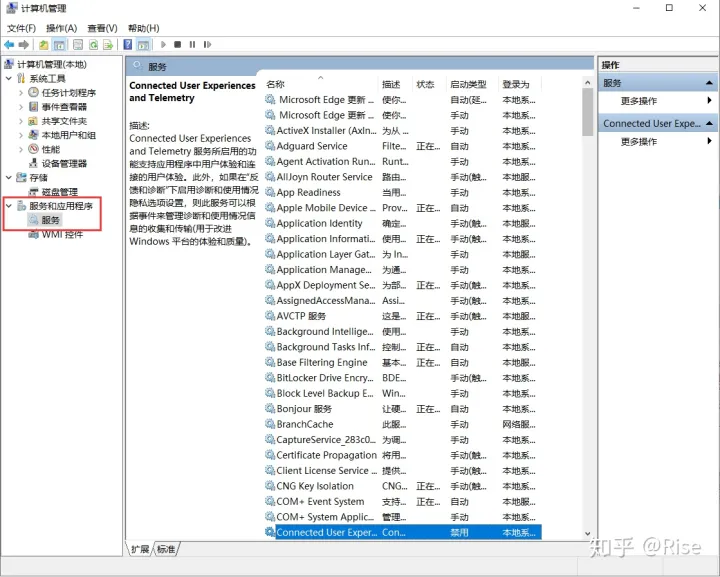The height and width of the screenshot is (577, 720).
Task: Select the Apple Mobile Device service row
Action: pos(403,208)
